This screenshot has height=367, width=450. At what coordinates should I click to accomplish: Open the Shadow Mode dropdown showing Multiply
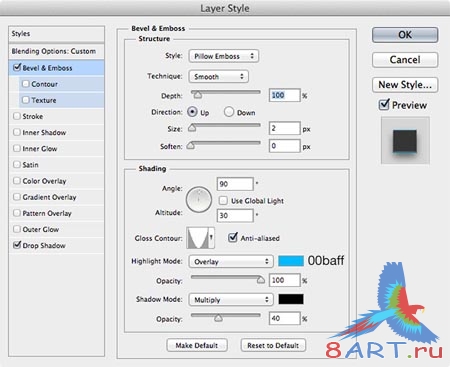coord(231,299)
